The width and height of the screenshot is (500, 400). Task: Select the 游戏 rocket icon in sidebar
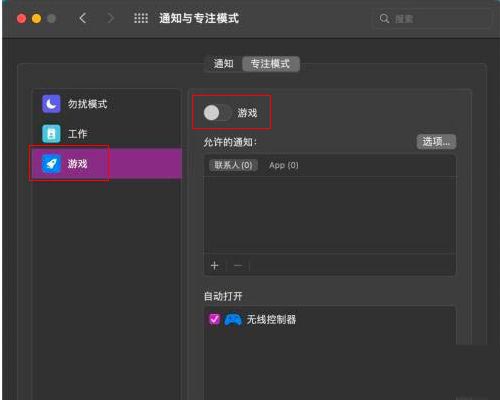(x=51, y=164)
